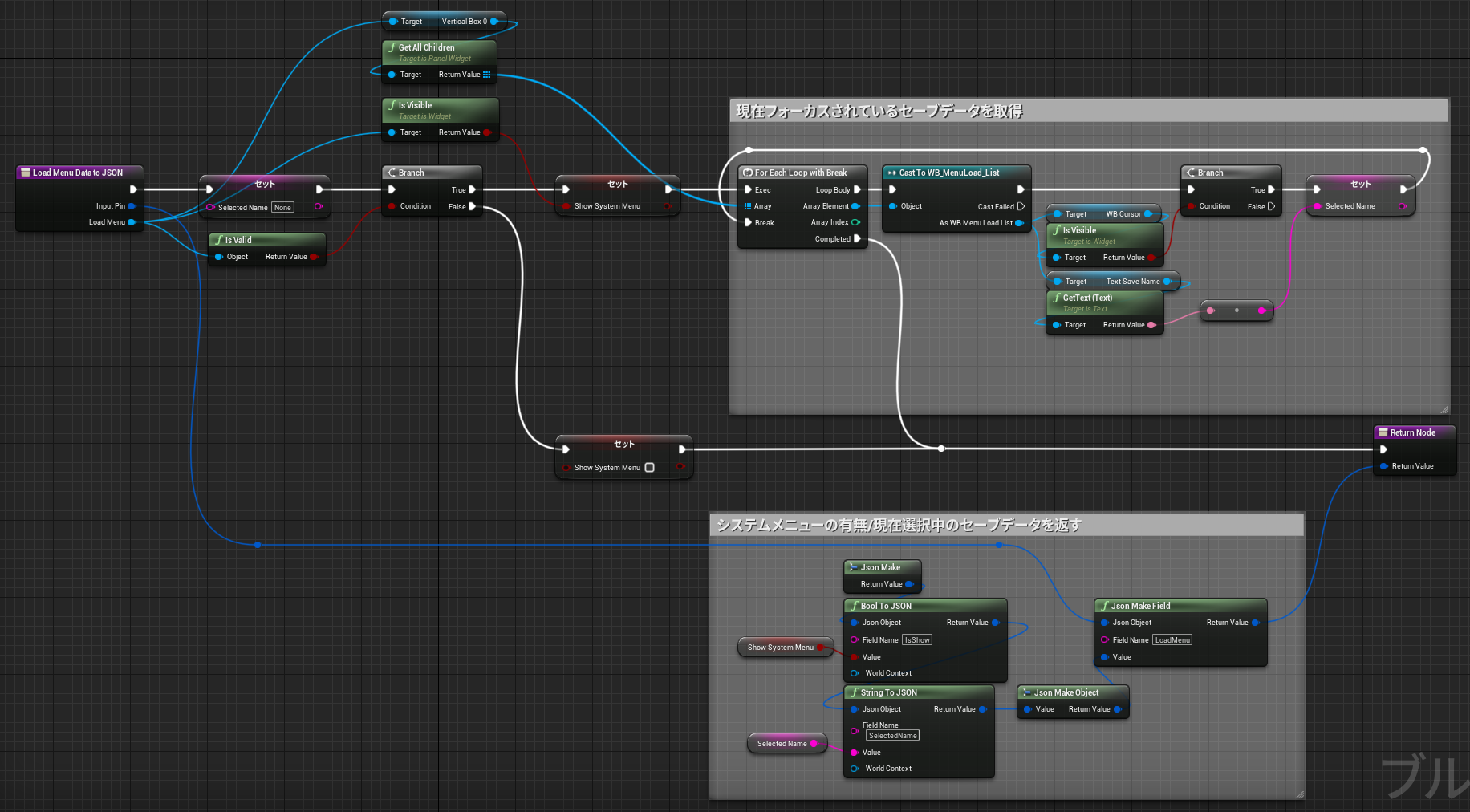This screenshot has height=812, width=1470.
Task: Click the Loop Body exec pin
Action: [857, 190]
